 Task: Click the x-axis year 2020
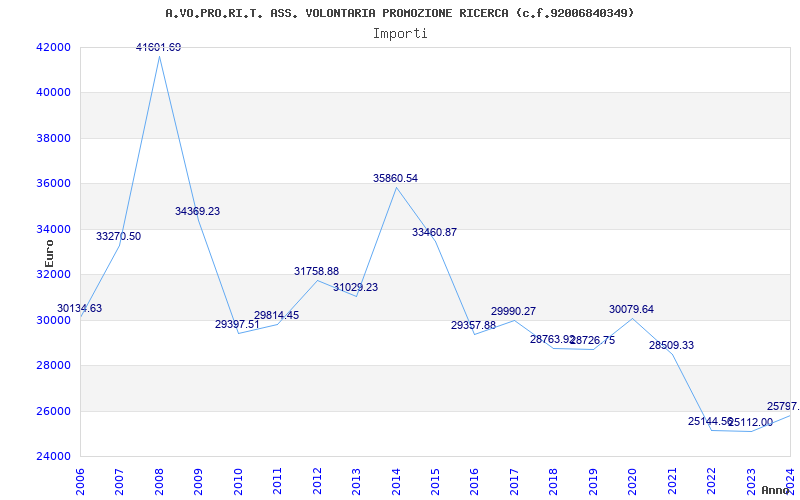tap(633, 481)
